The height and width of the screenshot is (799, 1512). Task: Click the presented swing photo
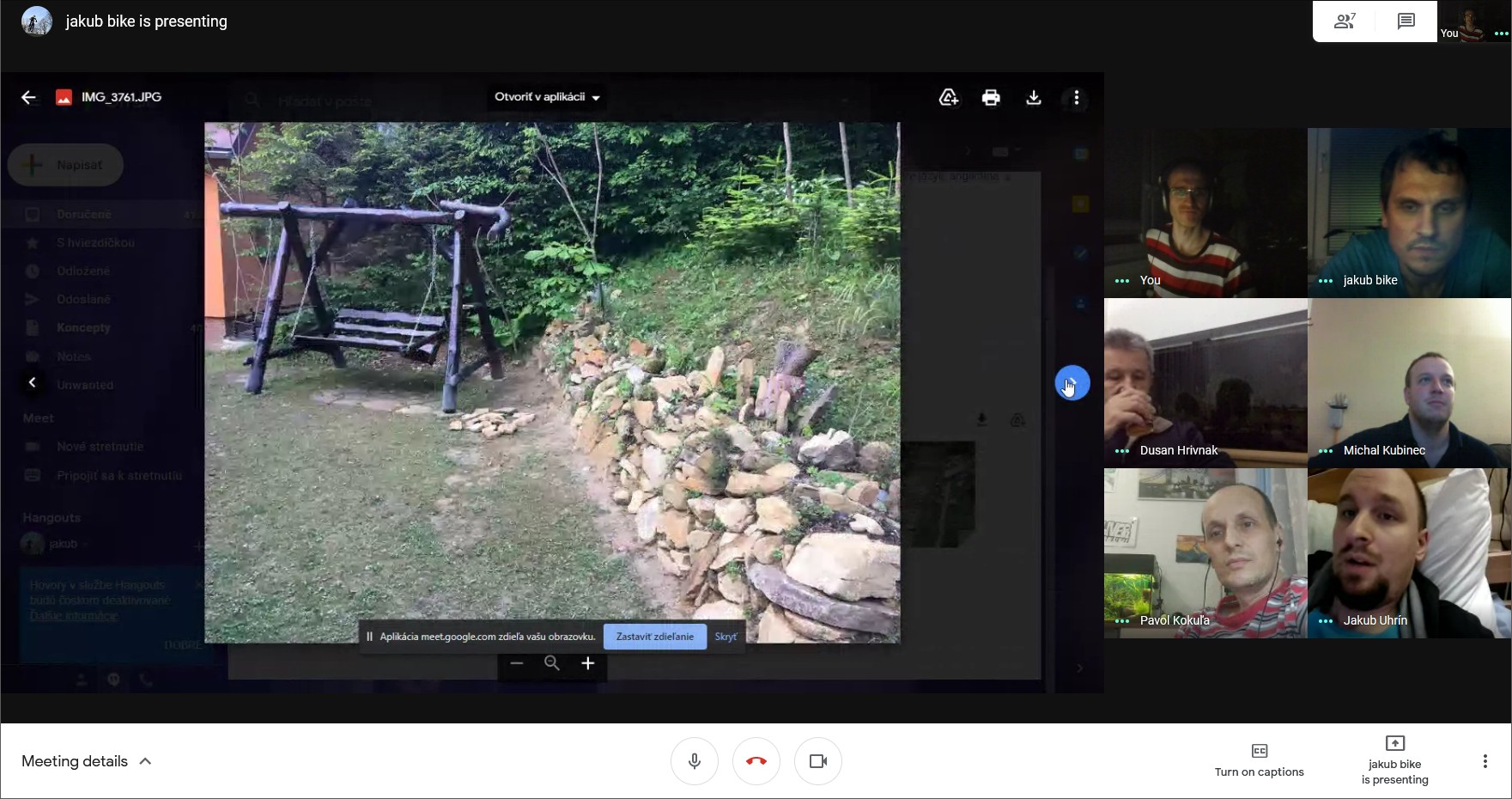tap(552, 382)
